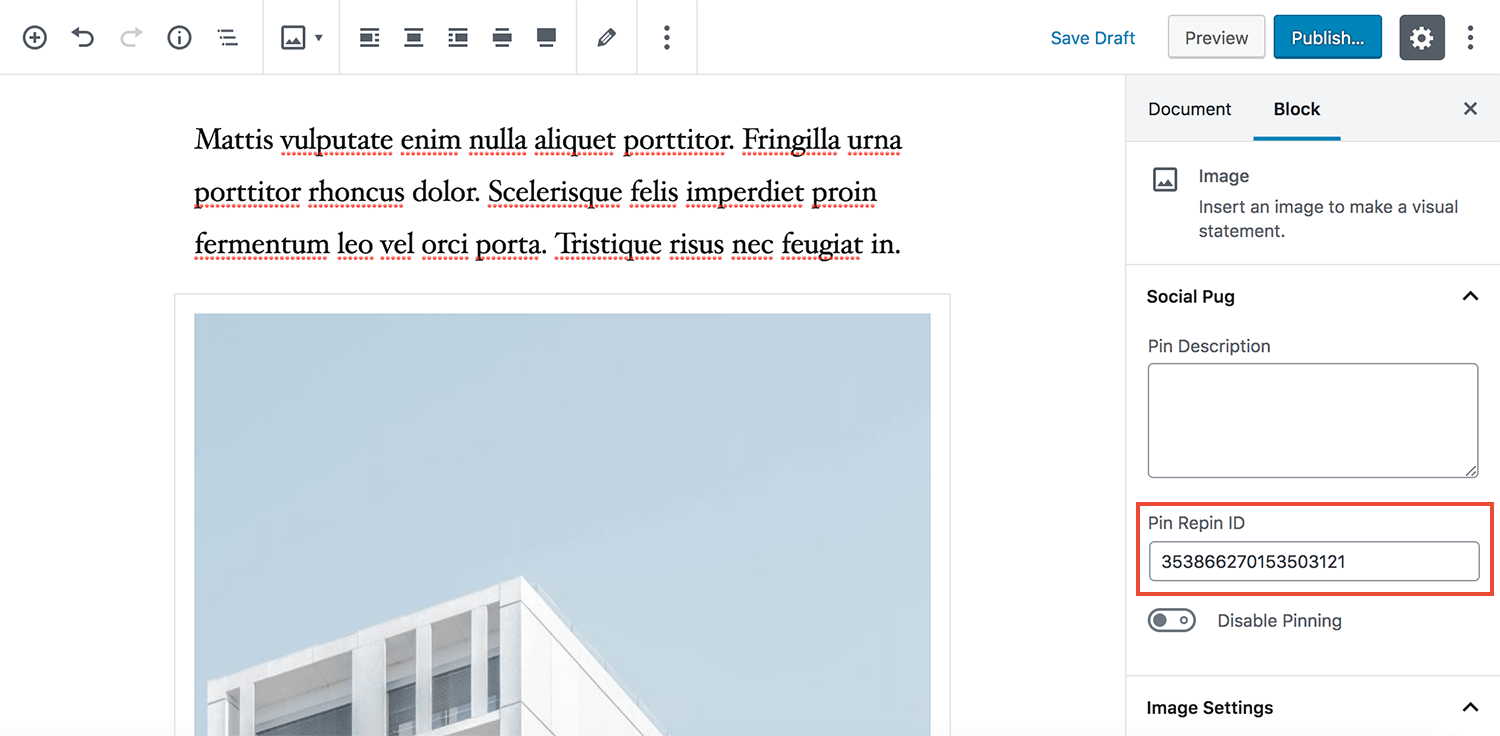1500x736 pixels.
Task: View content structure info
Action: pyautogui.click(x=179, y=37)
